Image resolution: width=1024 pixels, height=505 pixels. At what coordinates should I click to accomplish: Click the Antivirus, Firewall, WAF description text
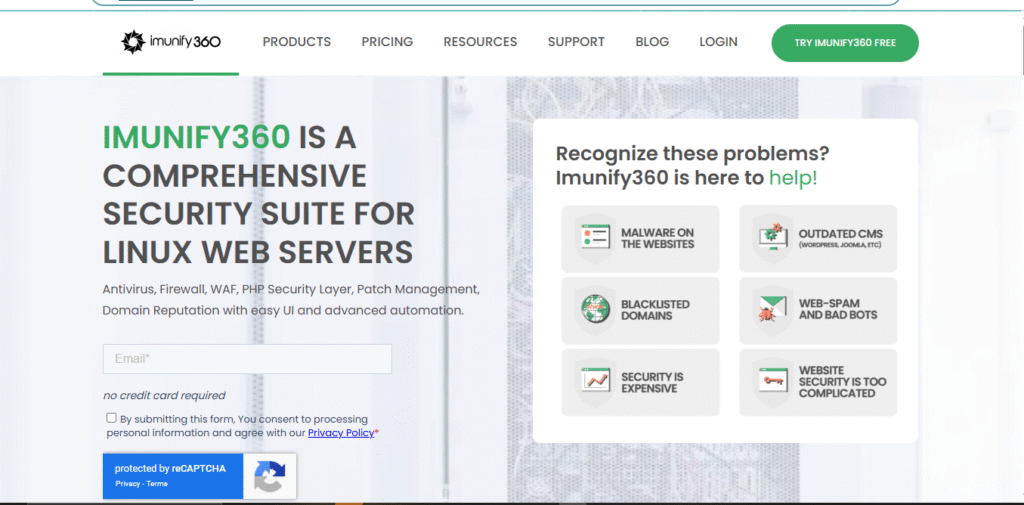(291, 299)
